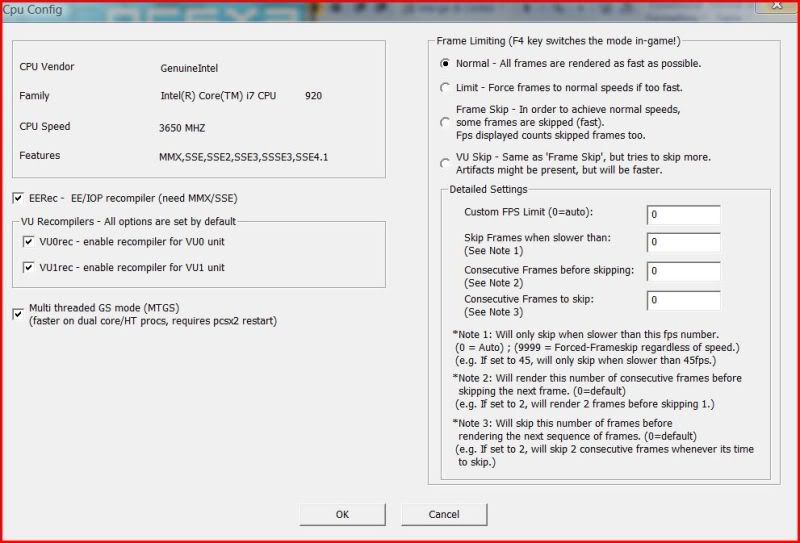This screenshot has height=543, width=800.
Task: Close the Cpu Config window
Action: (x=777, y=5)
